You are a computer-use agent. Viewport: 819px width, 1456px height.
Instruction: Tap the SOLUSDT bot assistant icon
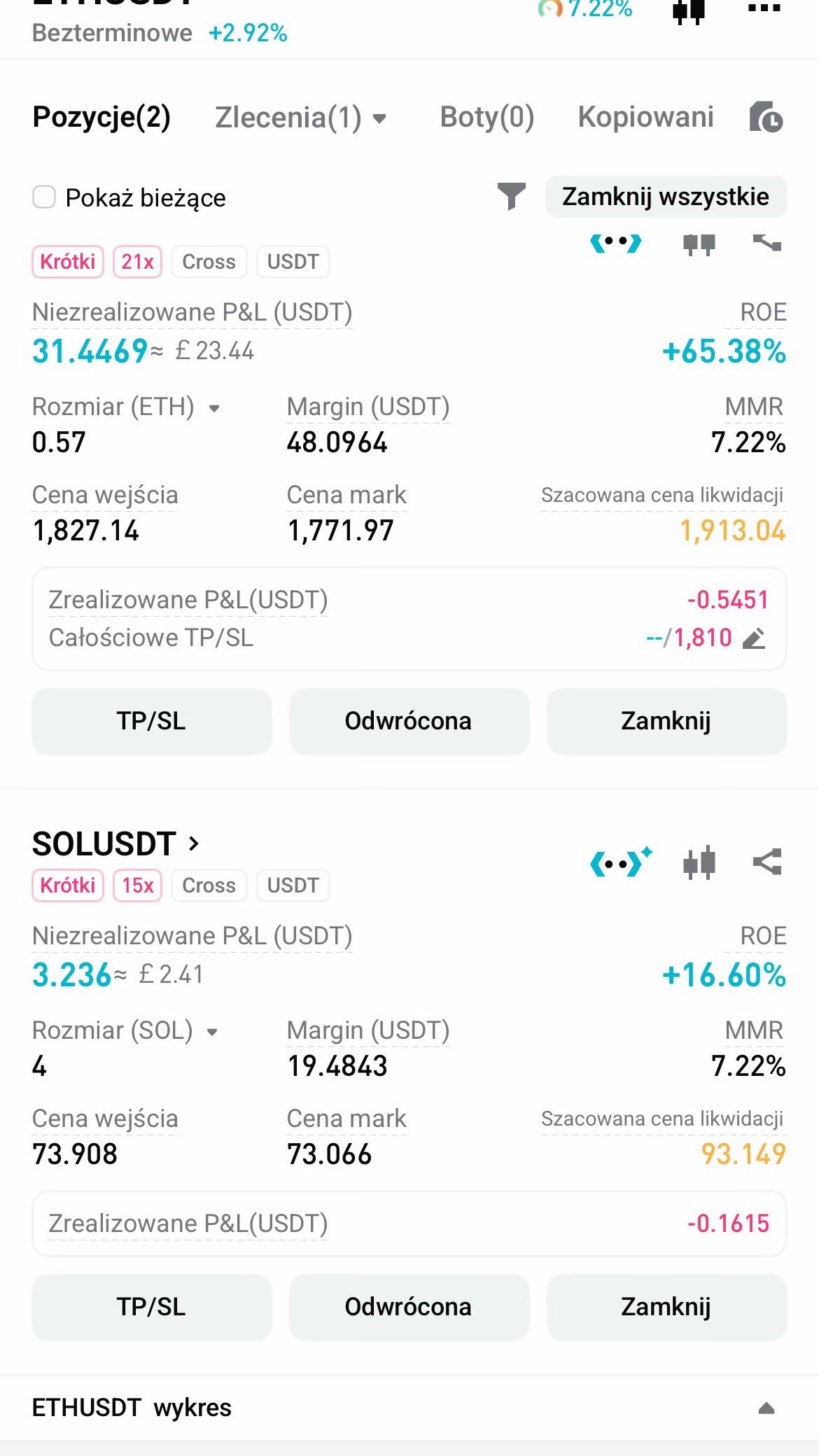(621, 862)
